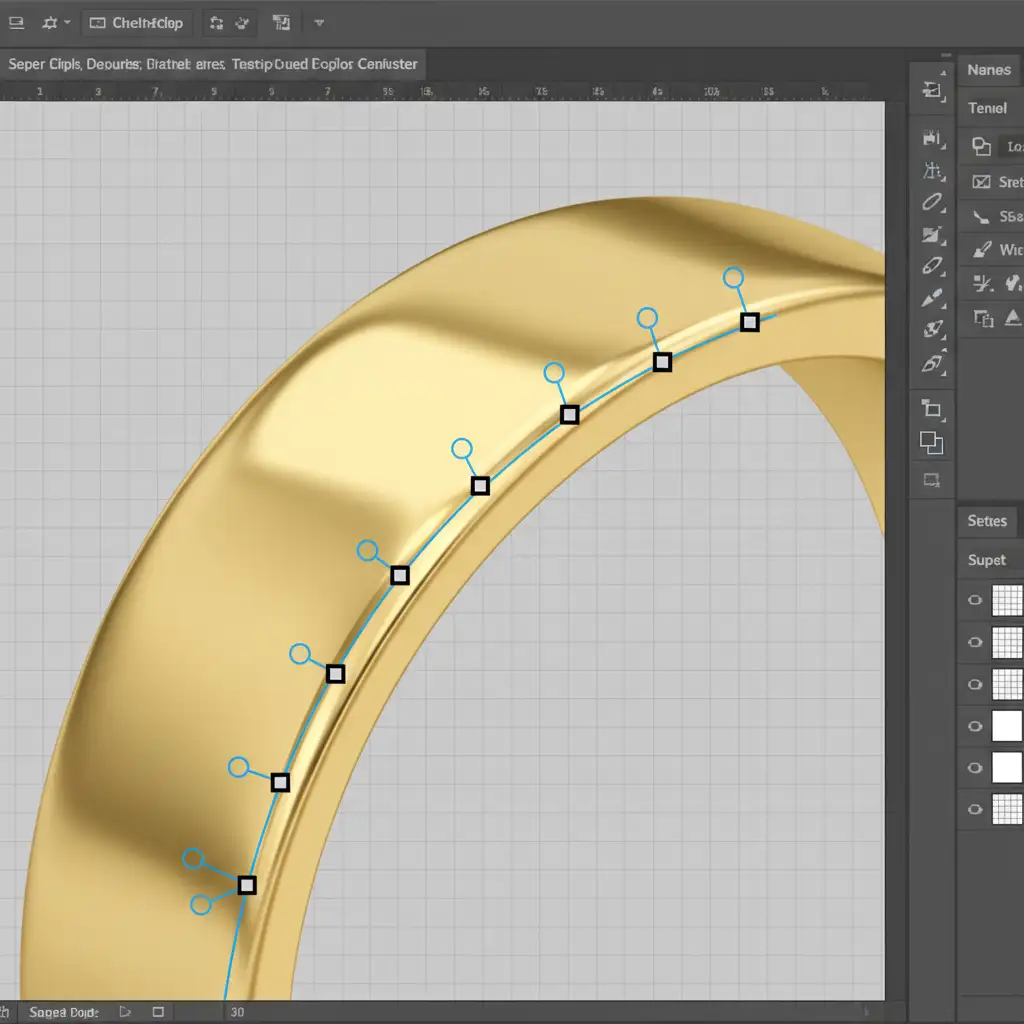This screenshot has height=1024, width=1024.
Task: Toggle visibility of the fourth layer
Action: click(975, 726)
